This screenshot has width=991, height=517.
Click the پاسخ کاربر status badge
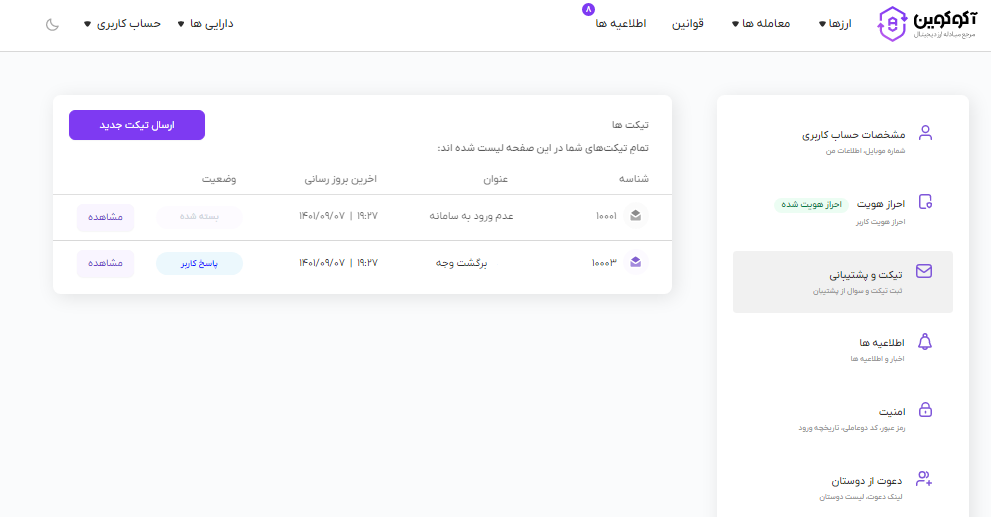tap(199, 263)
